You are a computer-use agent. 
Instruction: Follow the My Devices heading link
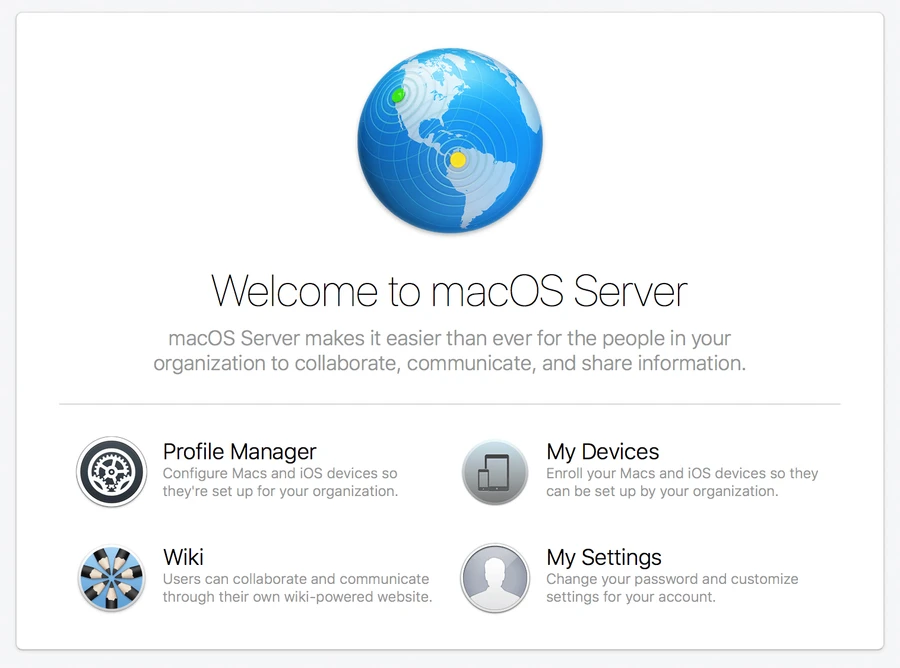click(x=603, y=452)
